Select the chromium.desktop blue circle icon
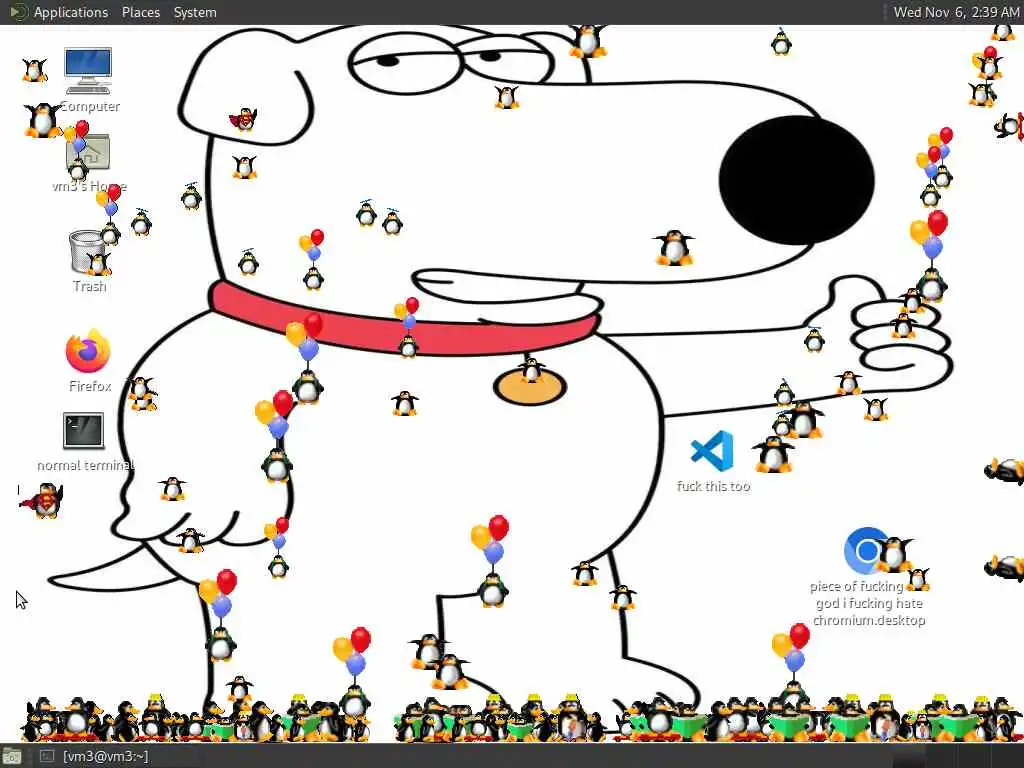Screen dimensions: 1024x768 tap(867, 551)
